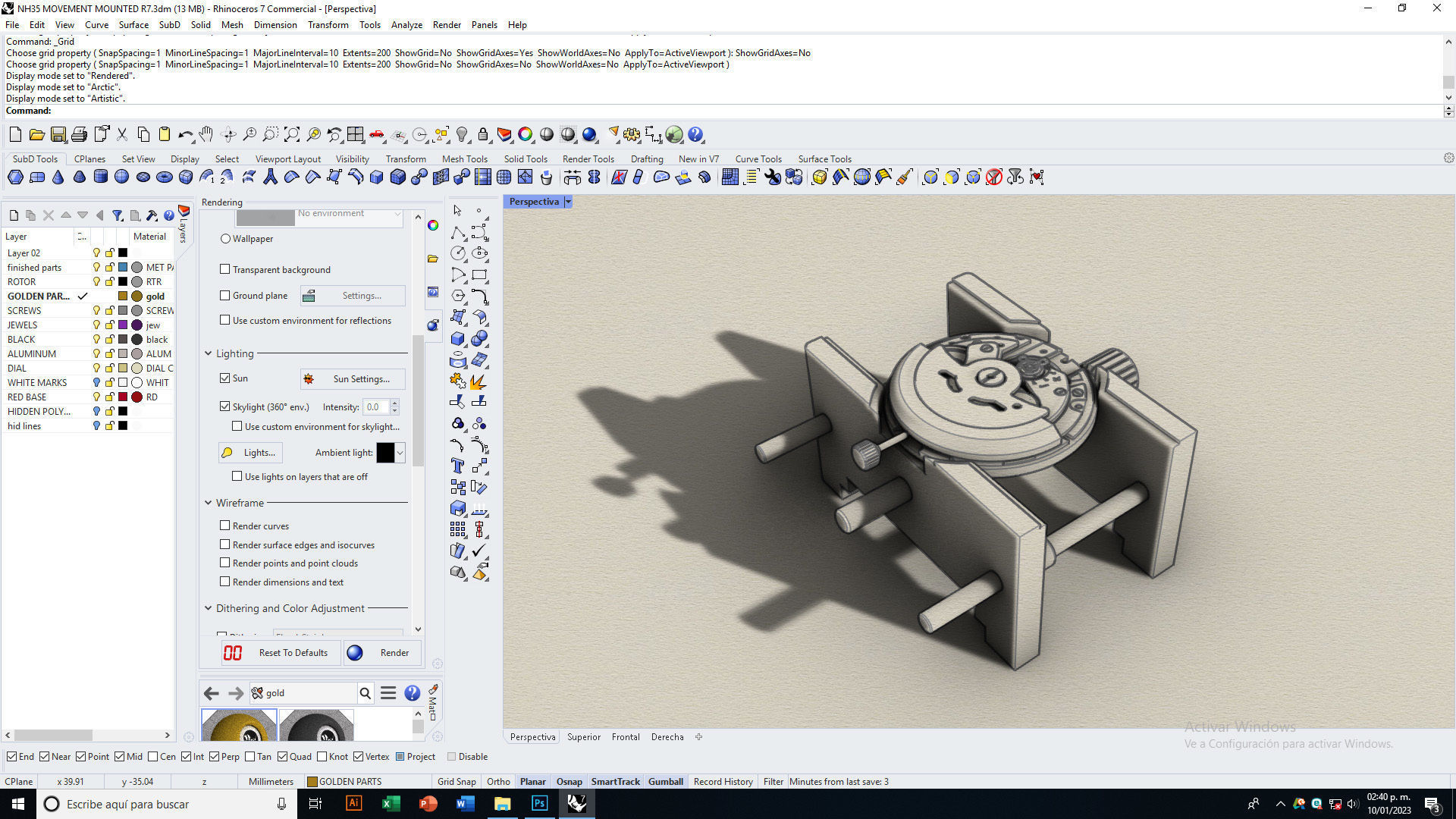Increase Skylight intensity with the stepper
The width and height of the screenshot is (1456, 819).
tap(394, 403)
